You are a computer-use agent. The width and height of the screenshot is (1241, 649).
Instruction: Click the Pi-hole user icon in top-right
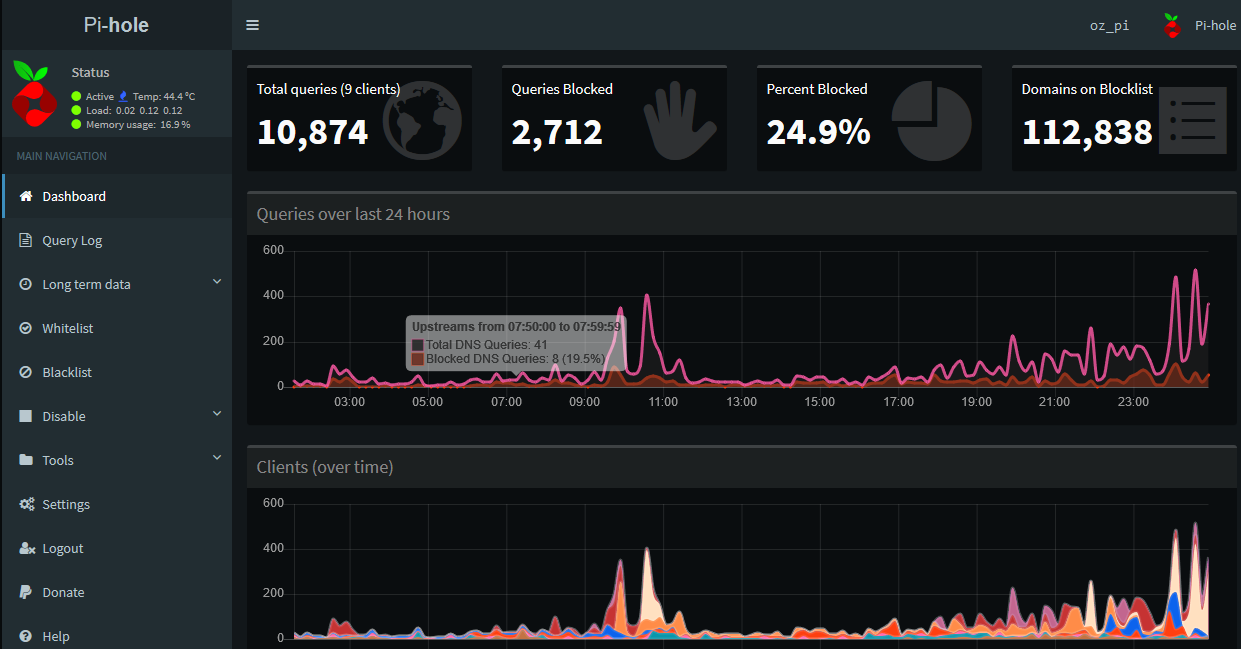coord(1172,26)
